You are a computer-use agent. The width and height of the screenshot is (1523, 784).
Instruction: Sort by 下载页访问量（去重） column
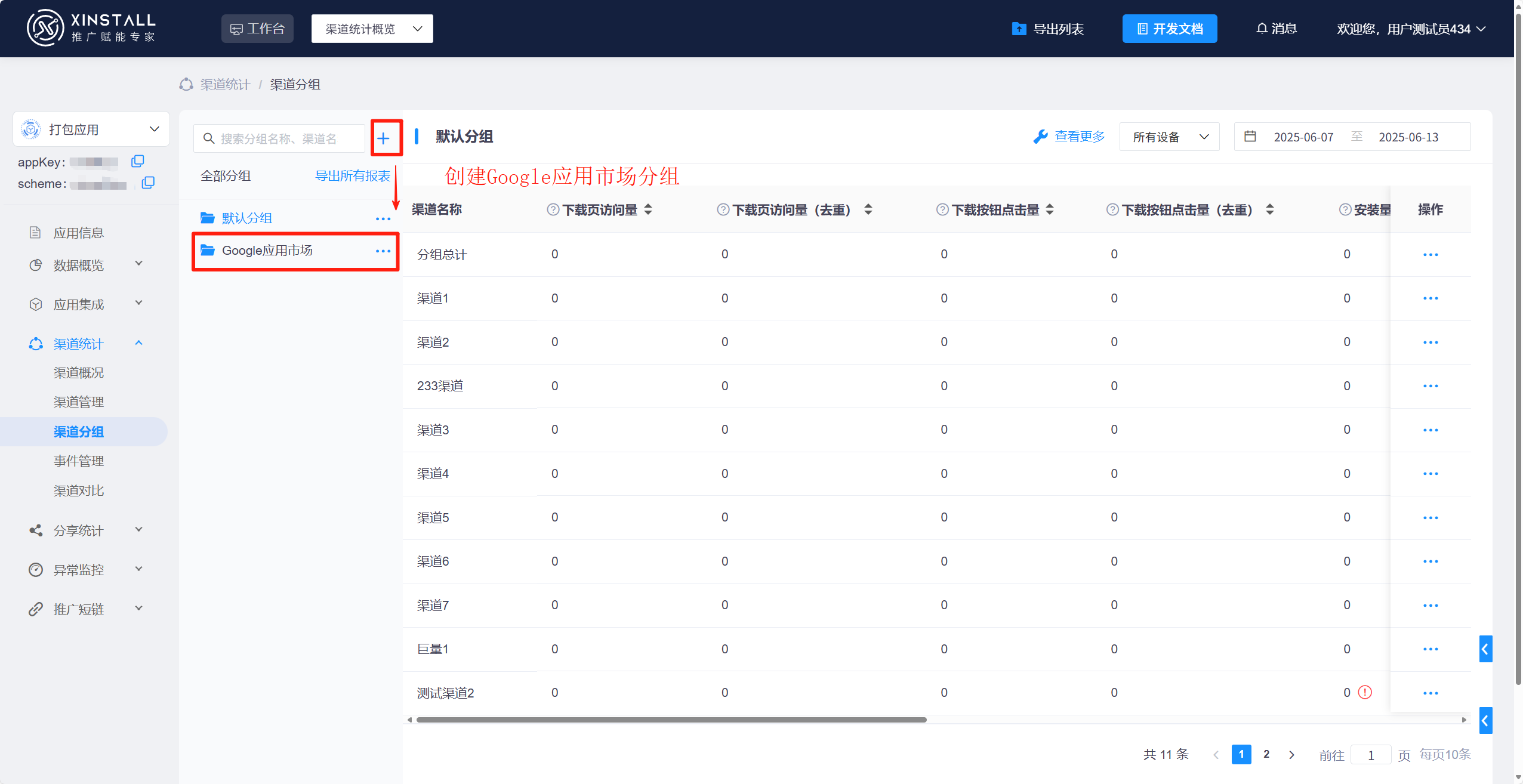tap(868, 209)
